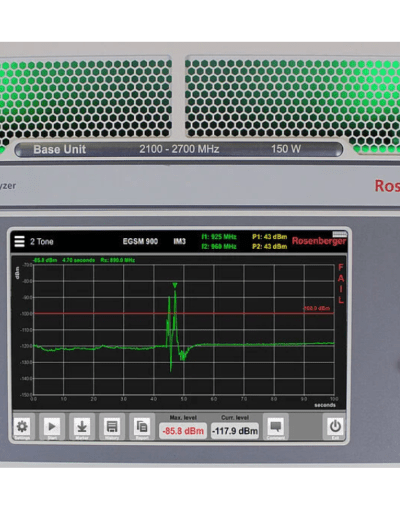
Task: Select the Max. level -85.8 dBm field
Action: [x=183, y=431]
